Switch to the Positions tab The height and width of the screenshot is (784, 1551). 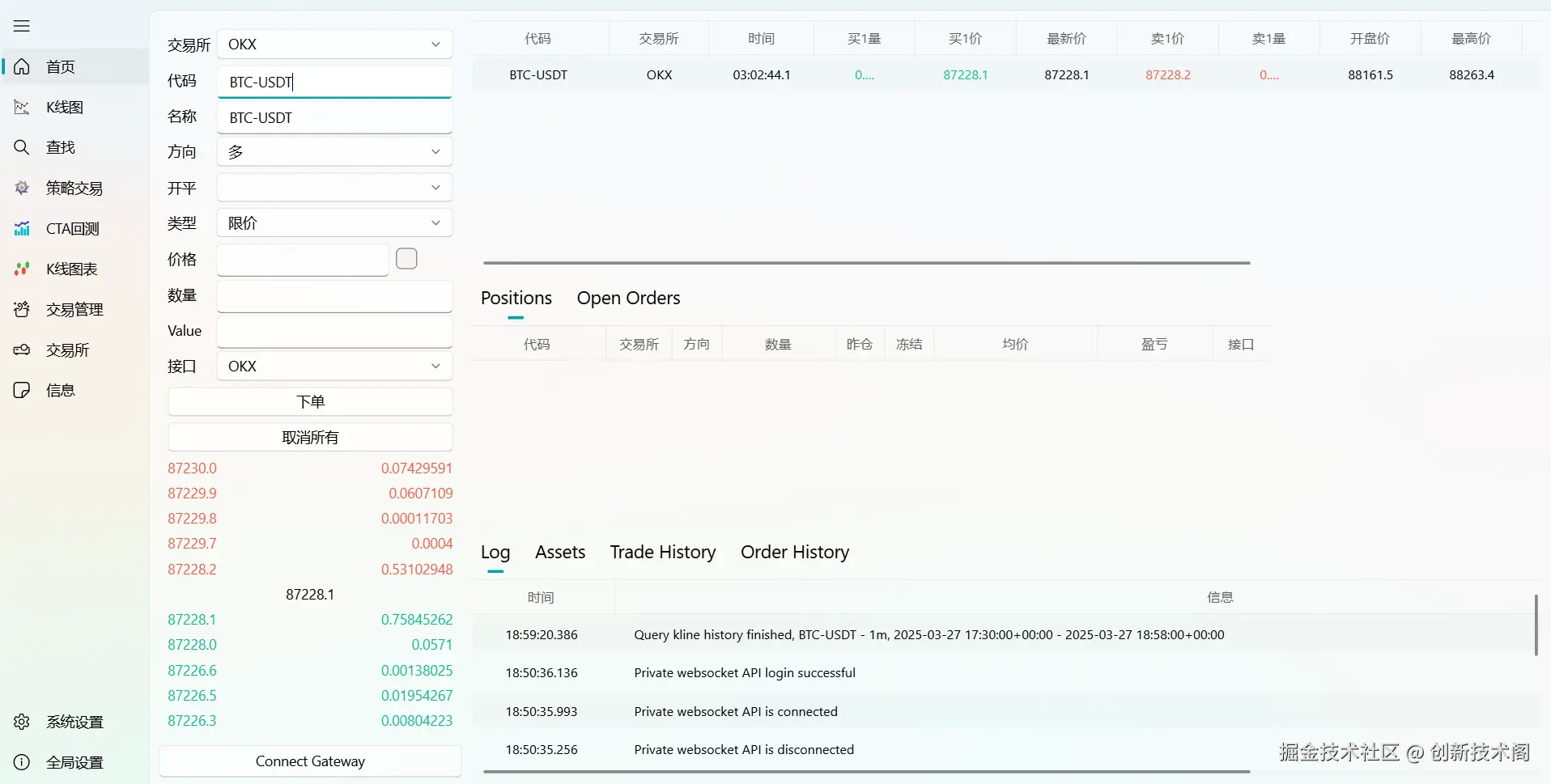[x=516, y=299]
